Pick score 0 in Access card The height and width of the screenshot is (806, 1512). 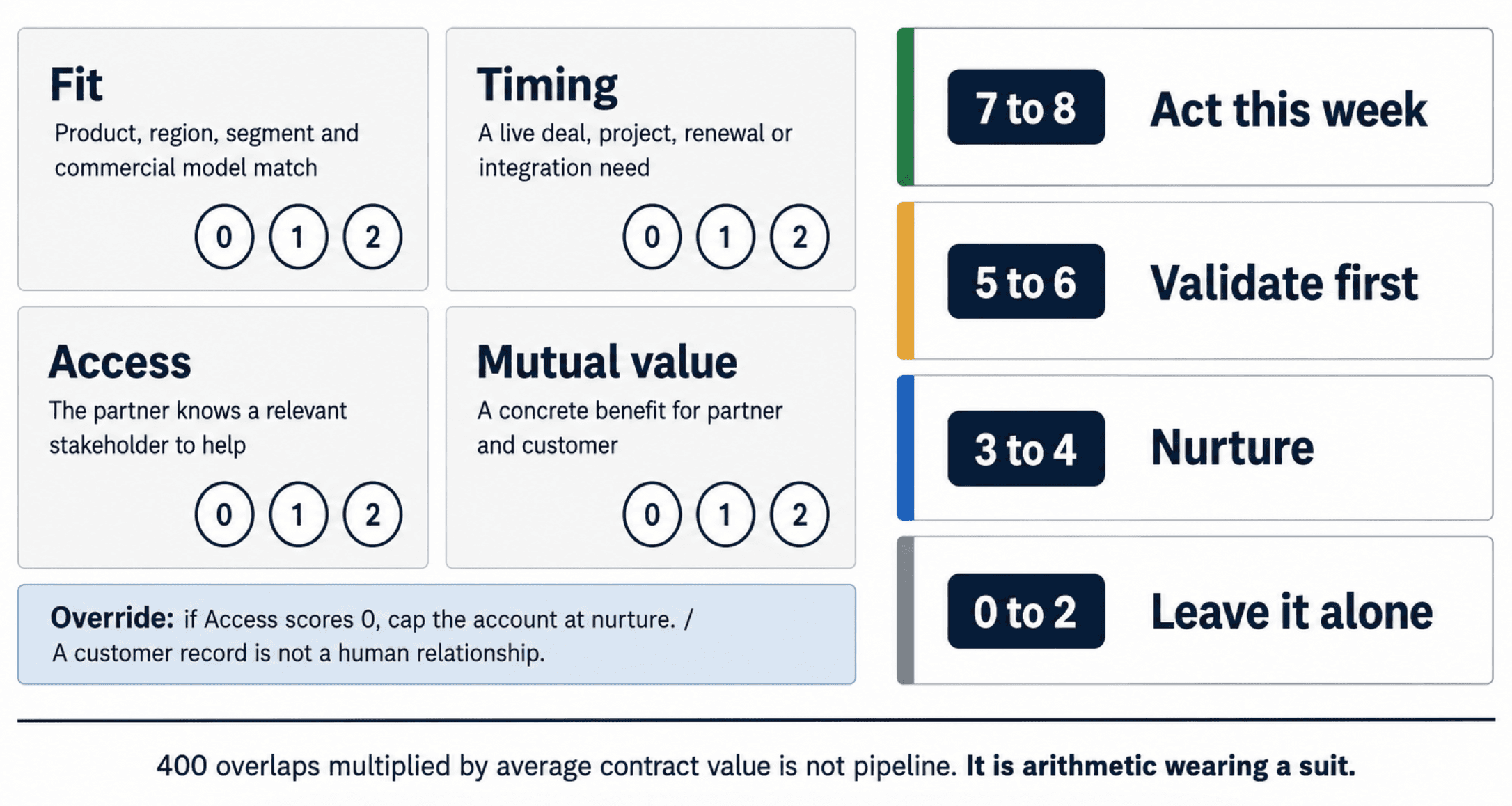point(224,514)
